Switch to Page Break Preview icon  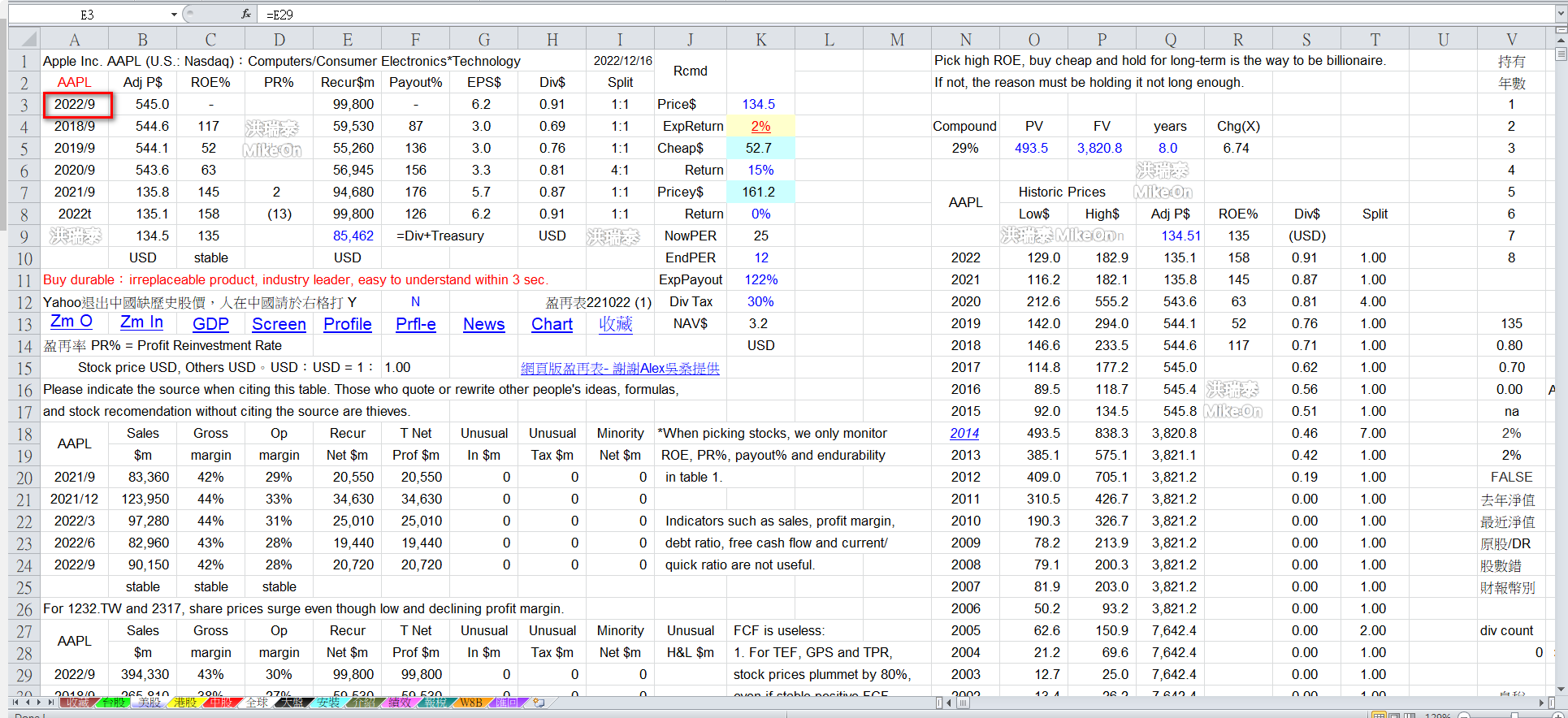point(1410,716)
